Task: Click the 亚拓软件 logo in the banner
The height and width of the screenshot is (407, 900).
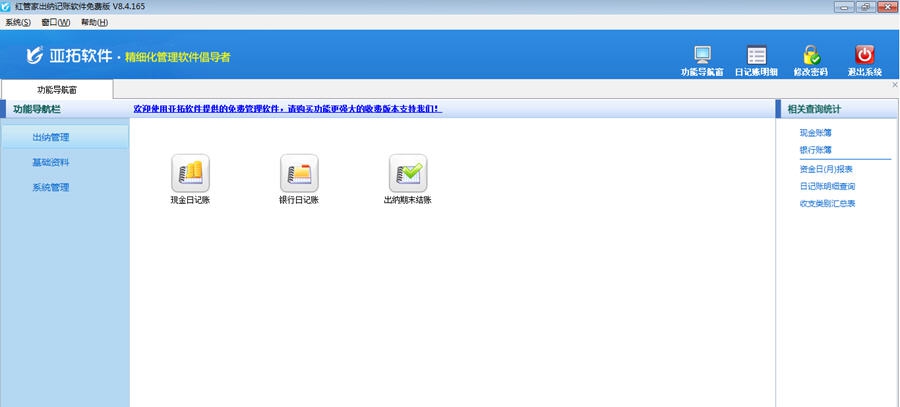Action: pyautogui.click(x=69, y=56)
